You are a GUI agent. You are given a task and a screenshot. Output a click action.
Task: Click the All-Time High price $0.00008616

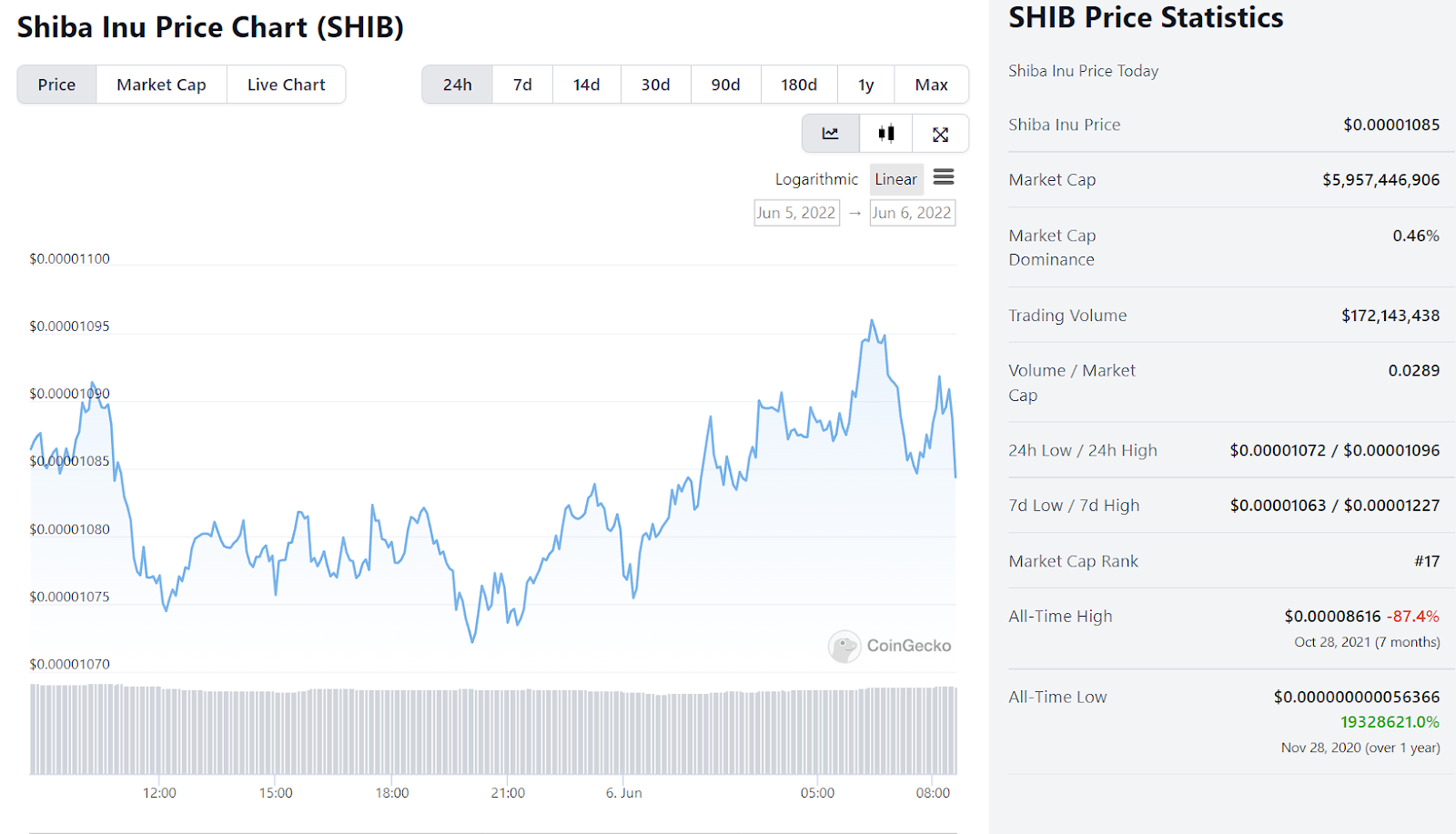point(1332,616)
